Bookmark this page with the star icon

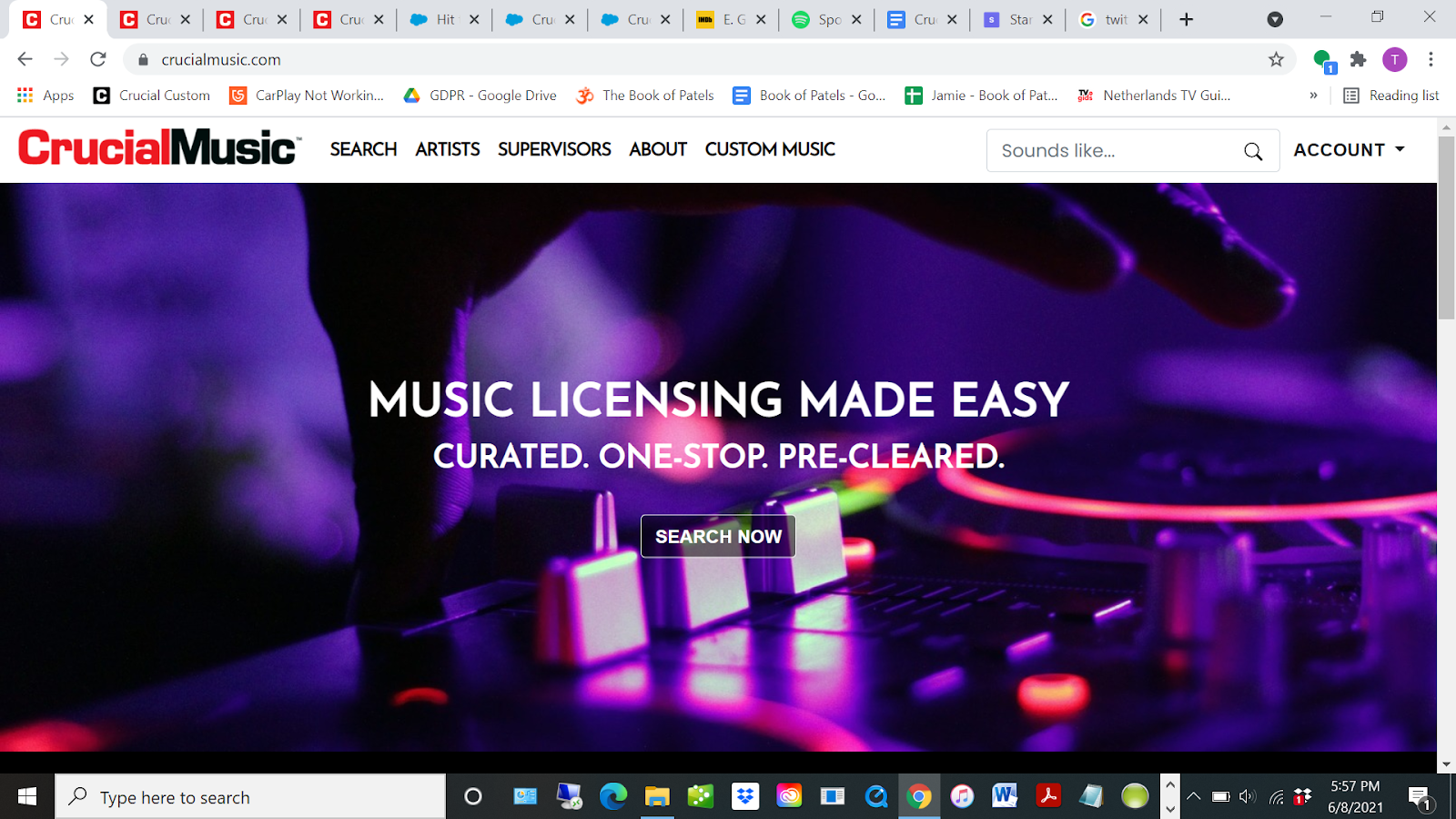pos(1276,59)
